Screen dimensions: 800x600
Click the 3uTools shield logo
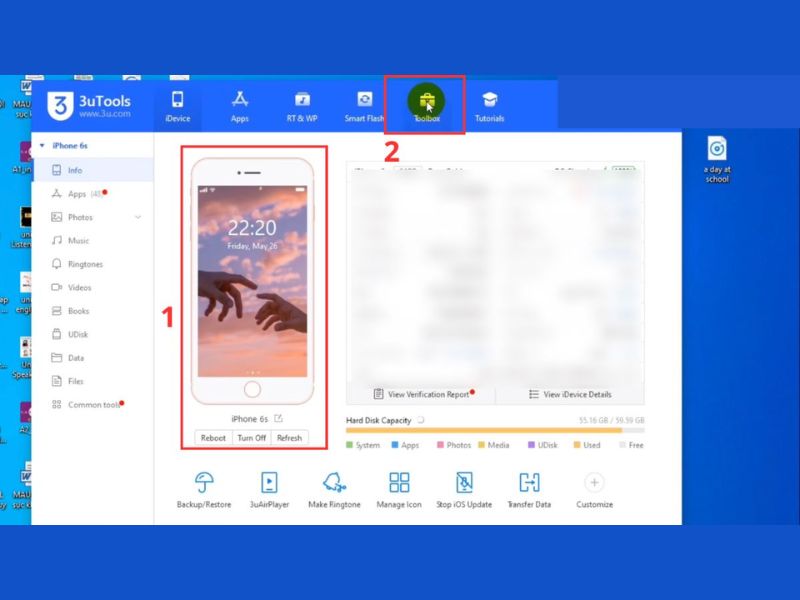click(60, 106)
